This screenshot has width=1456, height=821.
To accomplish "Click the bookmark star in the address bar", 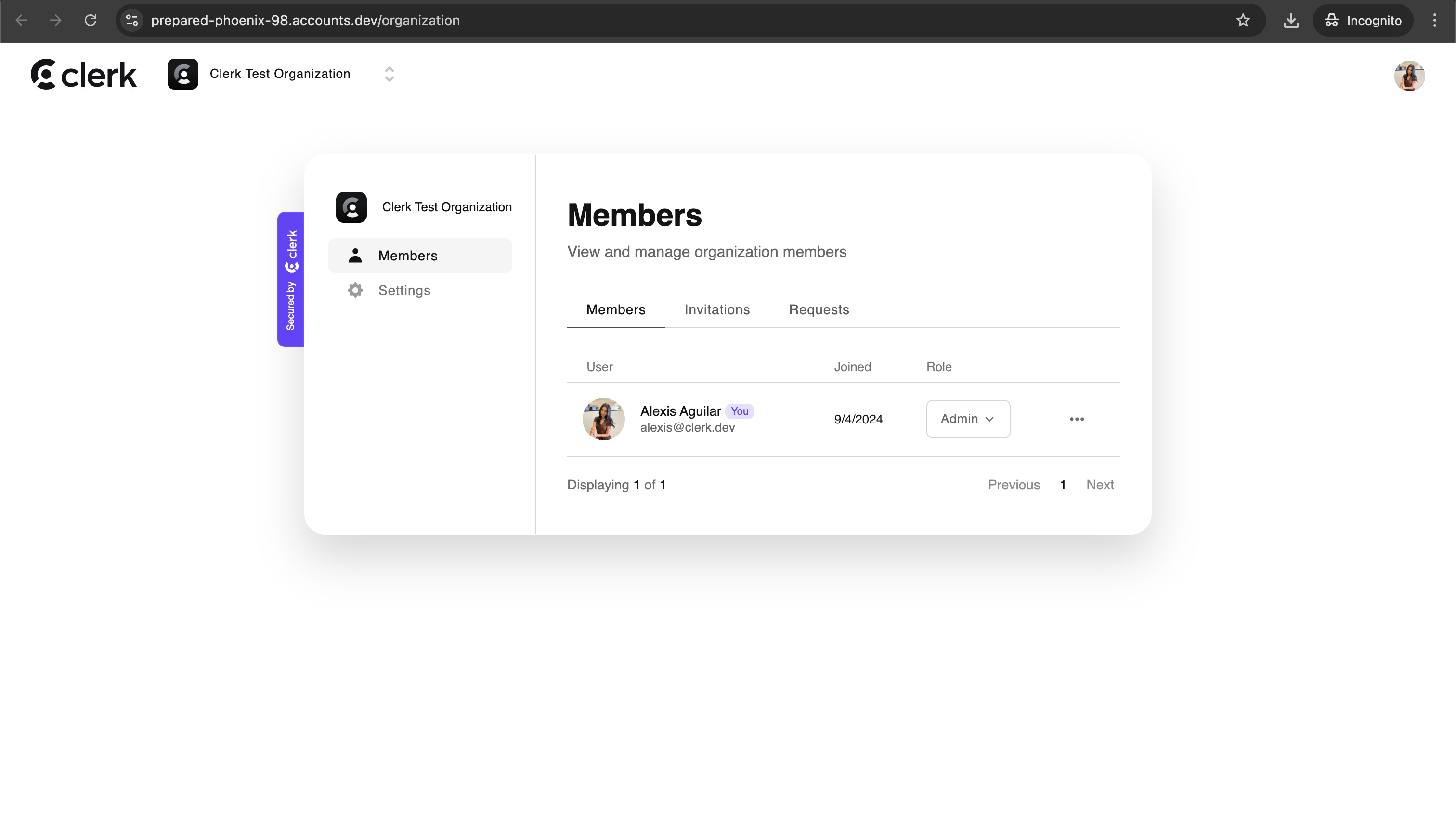I will coord(1243,20).
